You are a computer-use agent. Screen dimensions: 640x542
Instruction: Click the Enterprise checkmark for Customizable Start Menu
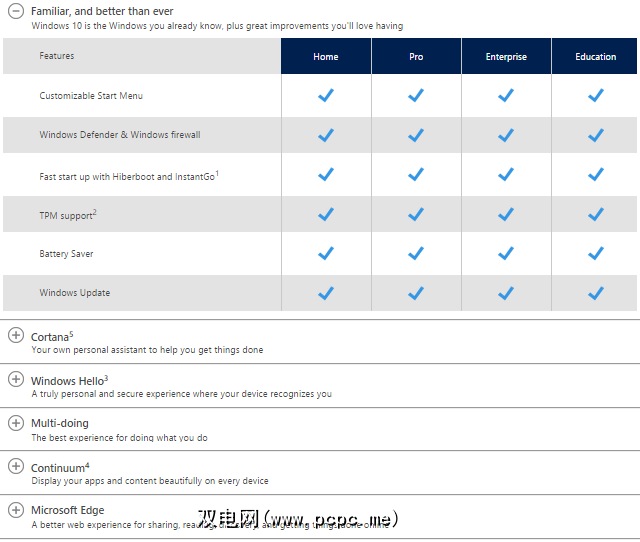pos(506,95)
